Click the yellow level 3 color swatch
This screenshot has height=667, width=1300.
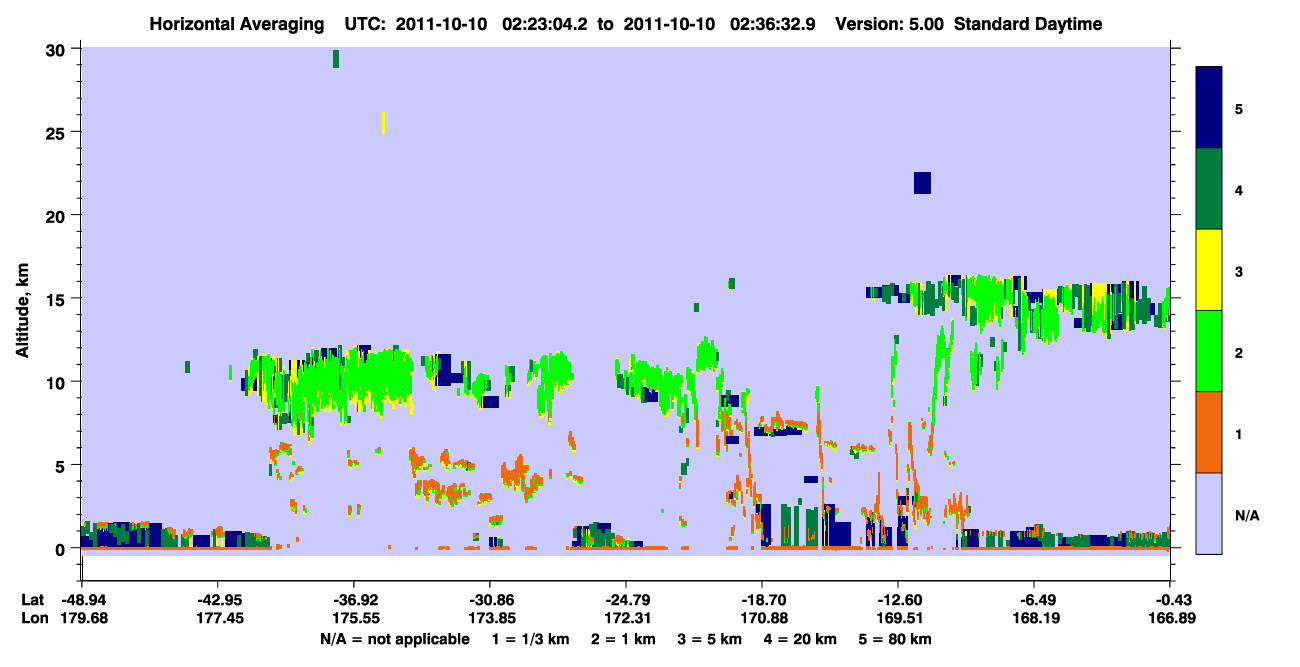pyautogui.click(x=1209, y=270)
